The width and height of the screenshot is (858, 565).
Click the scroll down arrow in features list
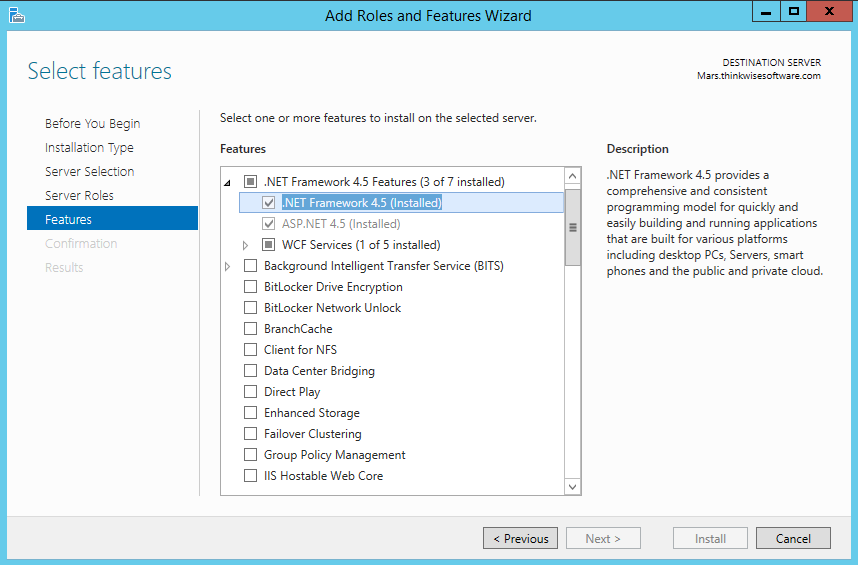[573, 486]
